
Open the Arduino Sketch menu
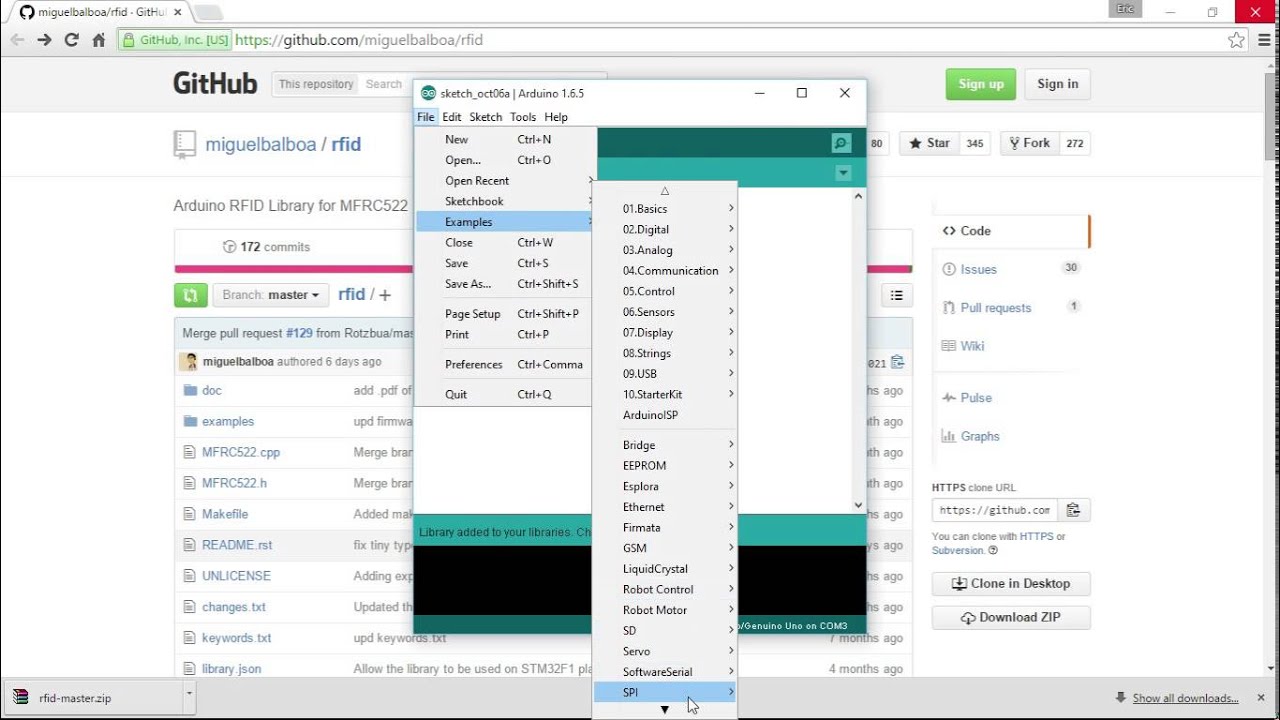486,117
